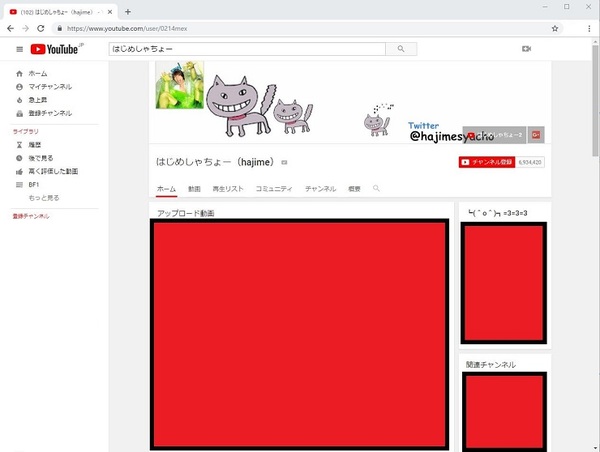
Task: Click the channel profile avatar image
Action: click(x=179, y=85)
